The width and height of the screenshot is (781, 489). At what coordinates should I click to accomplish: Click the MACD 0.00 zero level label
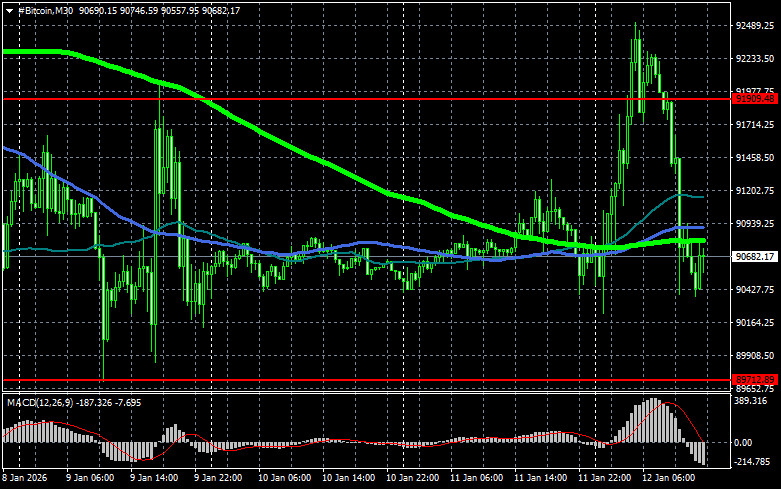click(x=743, y=442)
